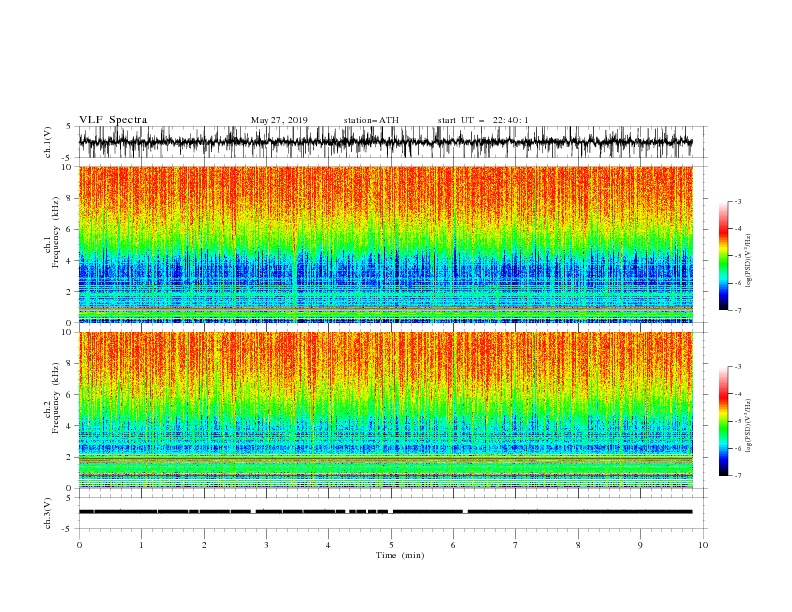
Task: Click the ch.1 spectrogram panel
Action: click(x=386, y=244)
